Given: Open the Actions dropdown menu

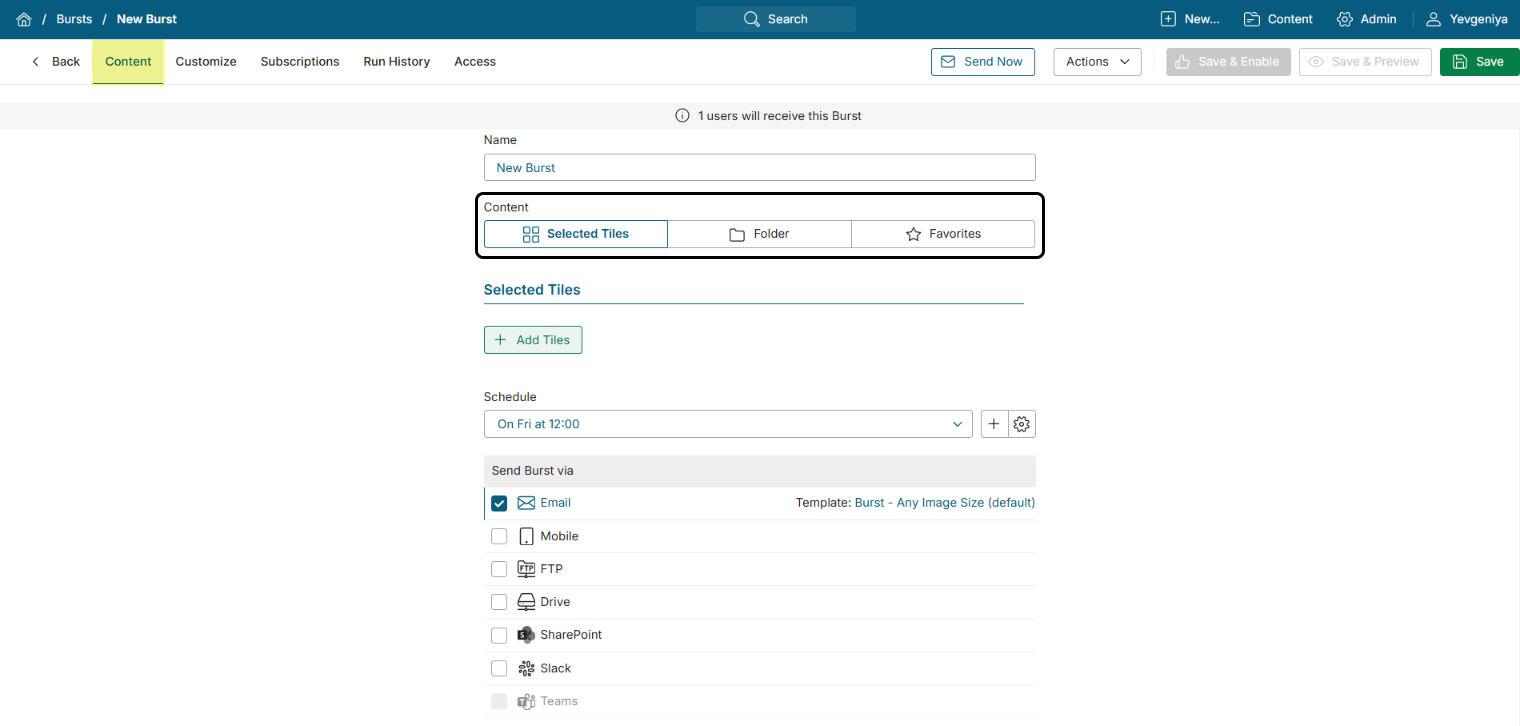Looking at the screenshot, I should [1097, 62].
